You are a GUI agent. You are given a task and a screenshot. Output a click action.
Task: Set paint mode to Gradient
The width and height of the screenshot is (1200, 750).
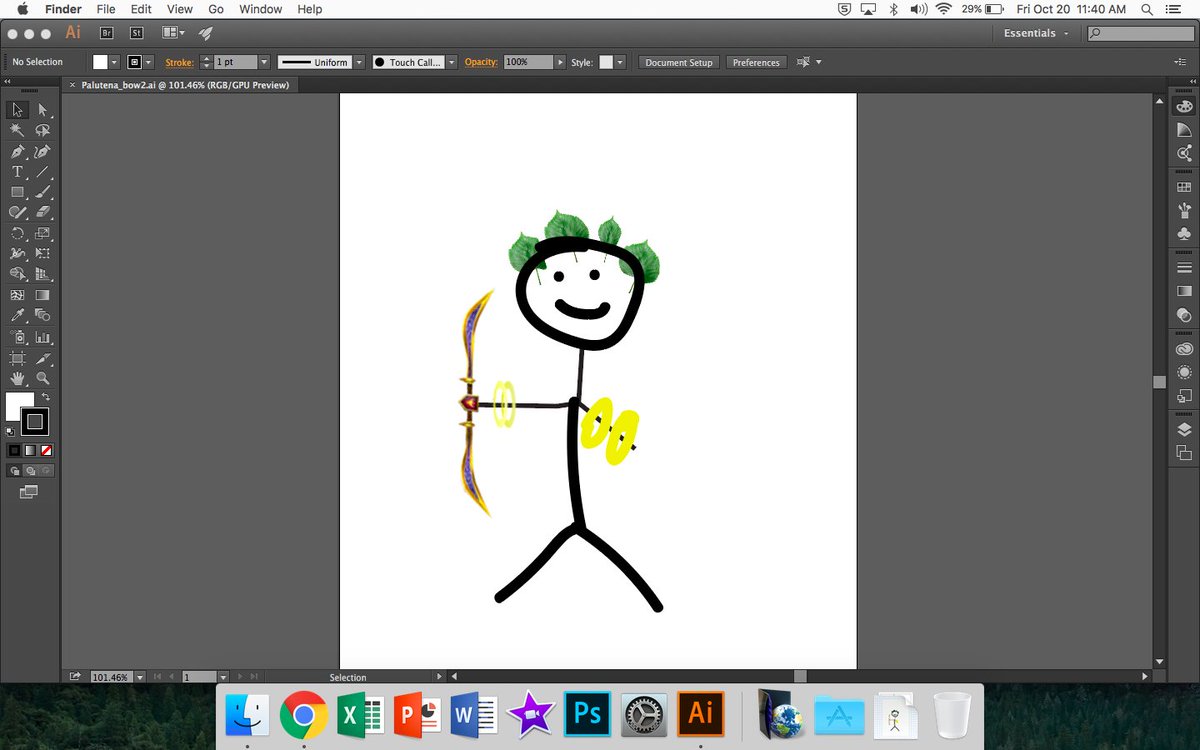tap(30, 451)
